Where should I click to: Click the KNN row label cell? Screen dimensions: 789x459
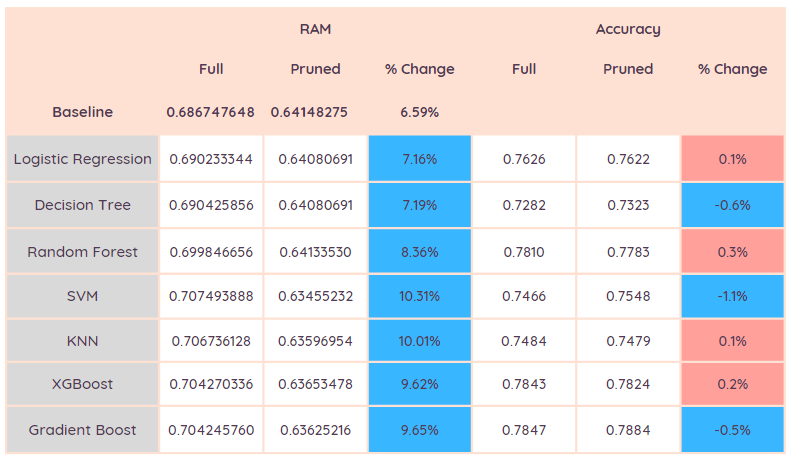pyautogui.click(x=82, y=342)
